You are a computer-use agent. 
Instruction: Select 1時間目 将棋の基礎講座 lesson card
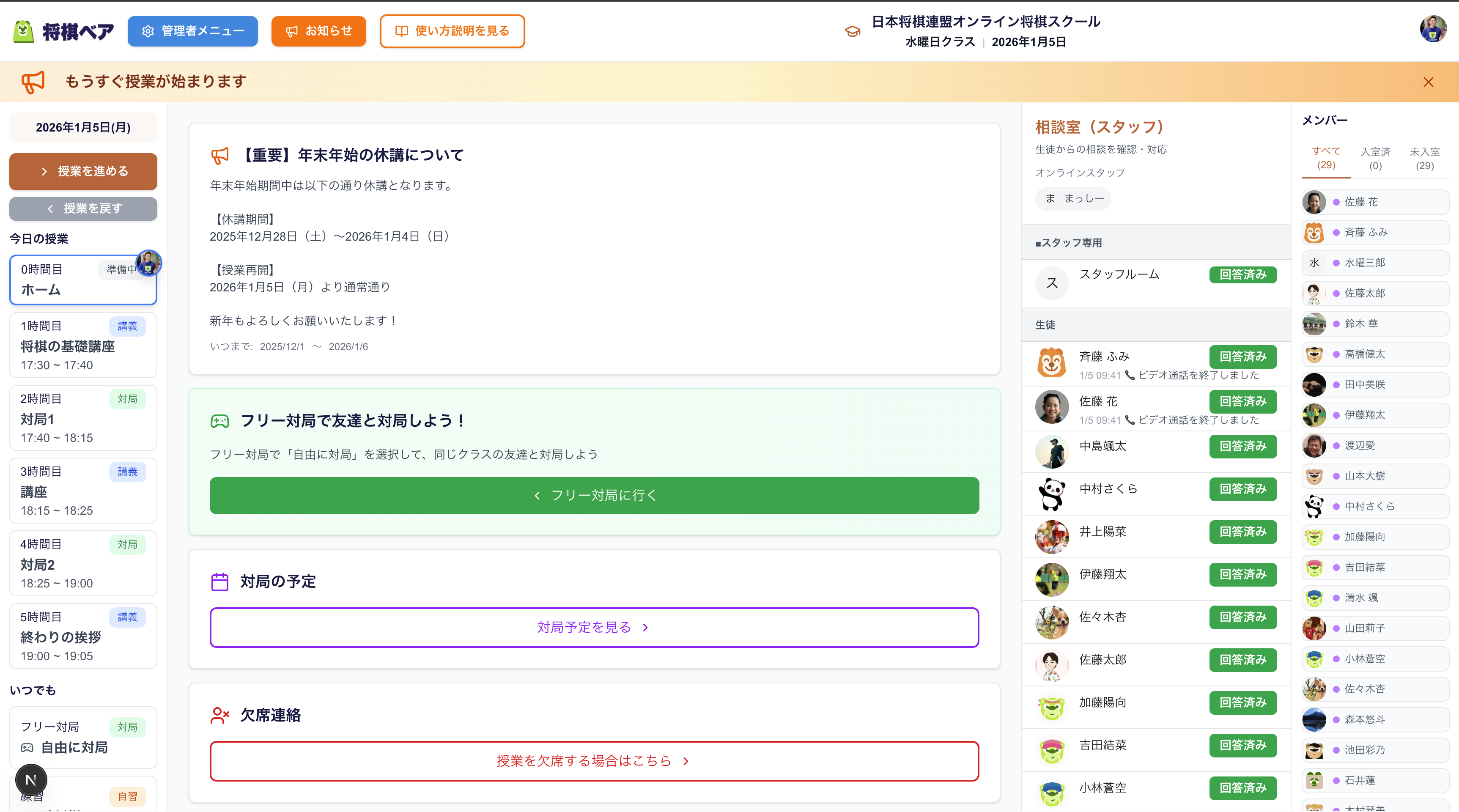point(83,346)
